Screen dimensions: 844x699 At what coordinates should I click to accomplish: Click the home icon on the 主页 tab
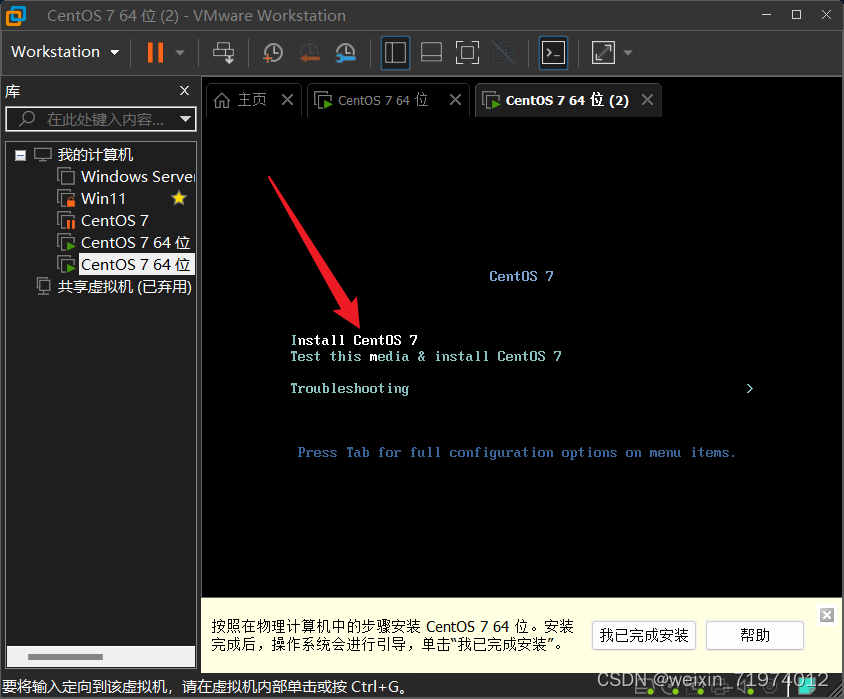(x=222, y=100)
